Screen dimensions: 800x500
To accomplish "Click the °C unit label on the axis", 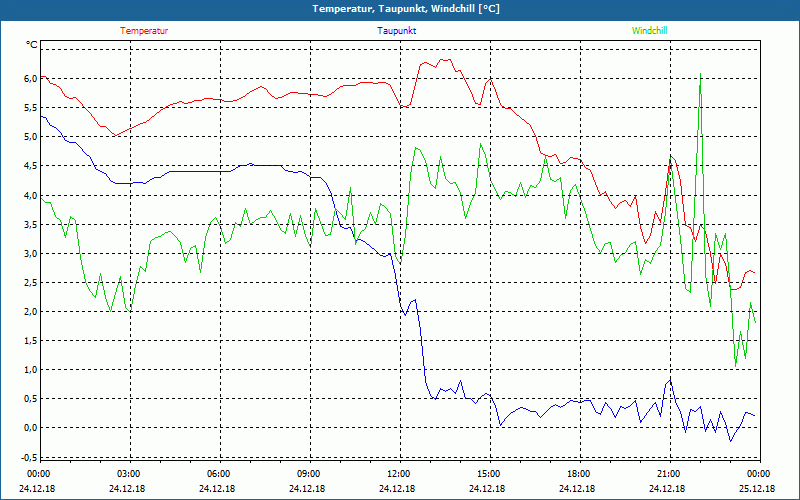I will (32, 45).
